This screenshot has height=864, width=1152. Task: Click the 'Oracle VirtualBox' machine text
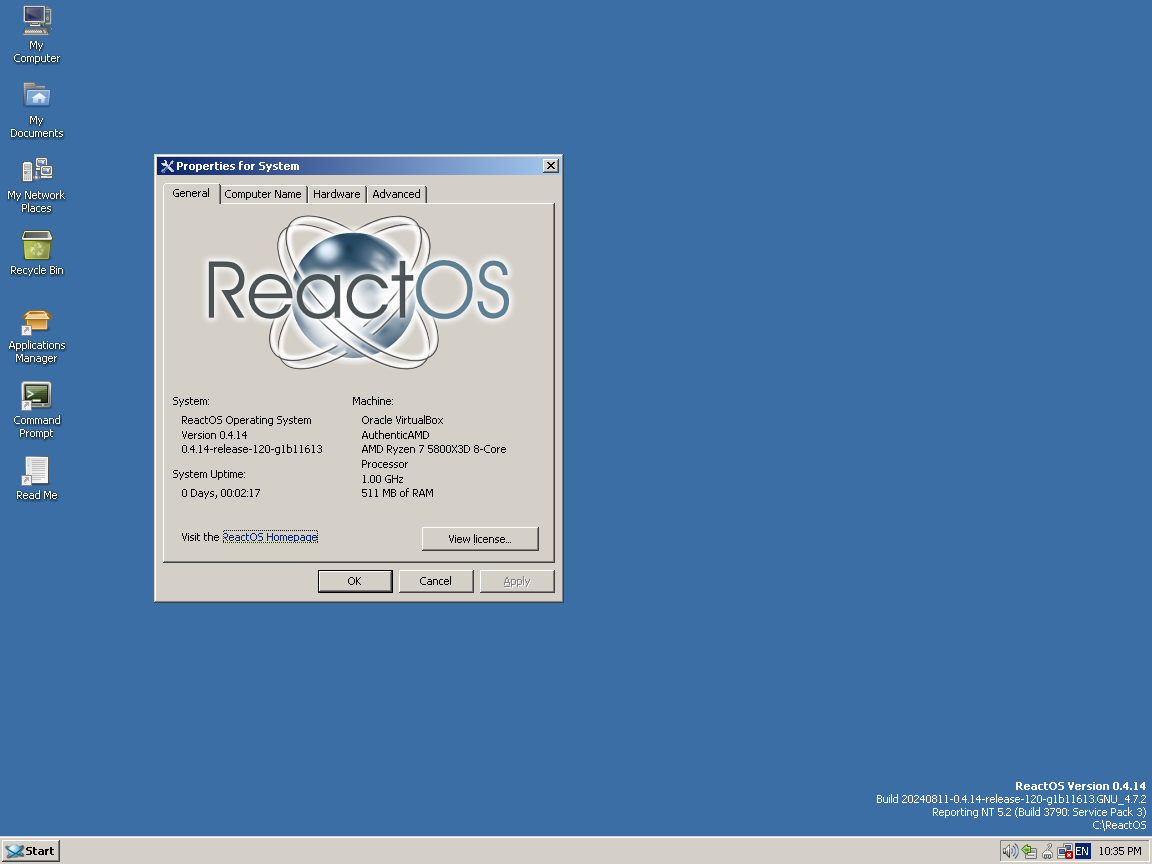coord(402,420)
